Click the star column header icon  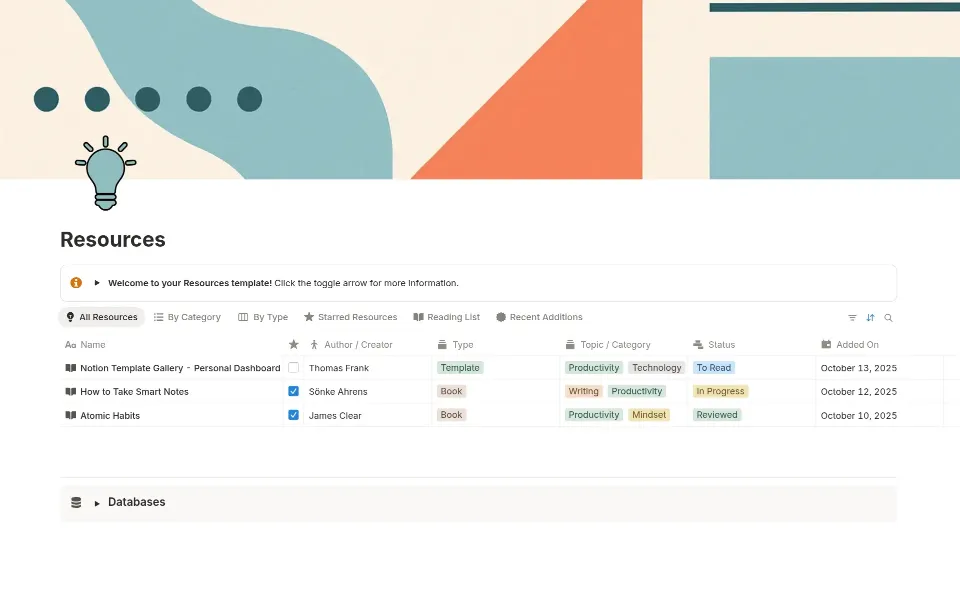(293, 345)
